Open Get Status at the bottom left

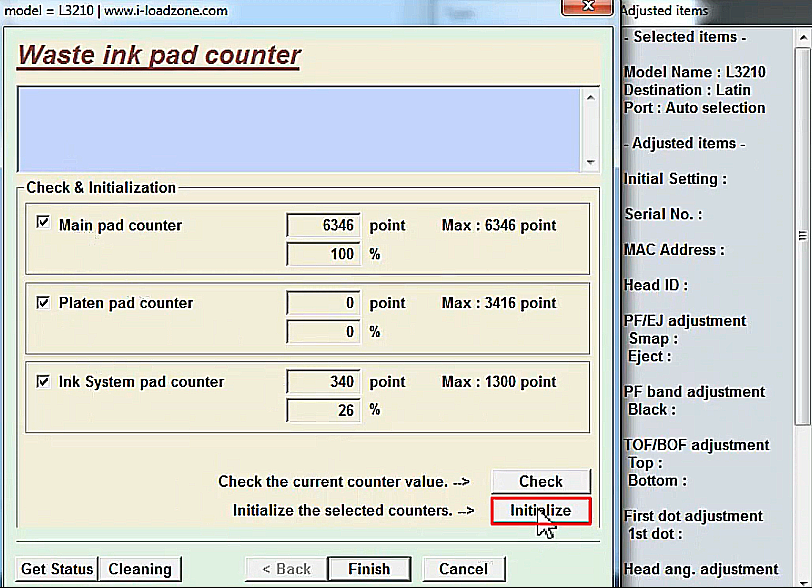pyautogui.click(x=57, y=569)
